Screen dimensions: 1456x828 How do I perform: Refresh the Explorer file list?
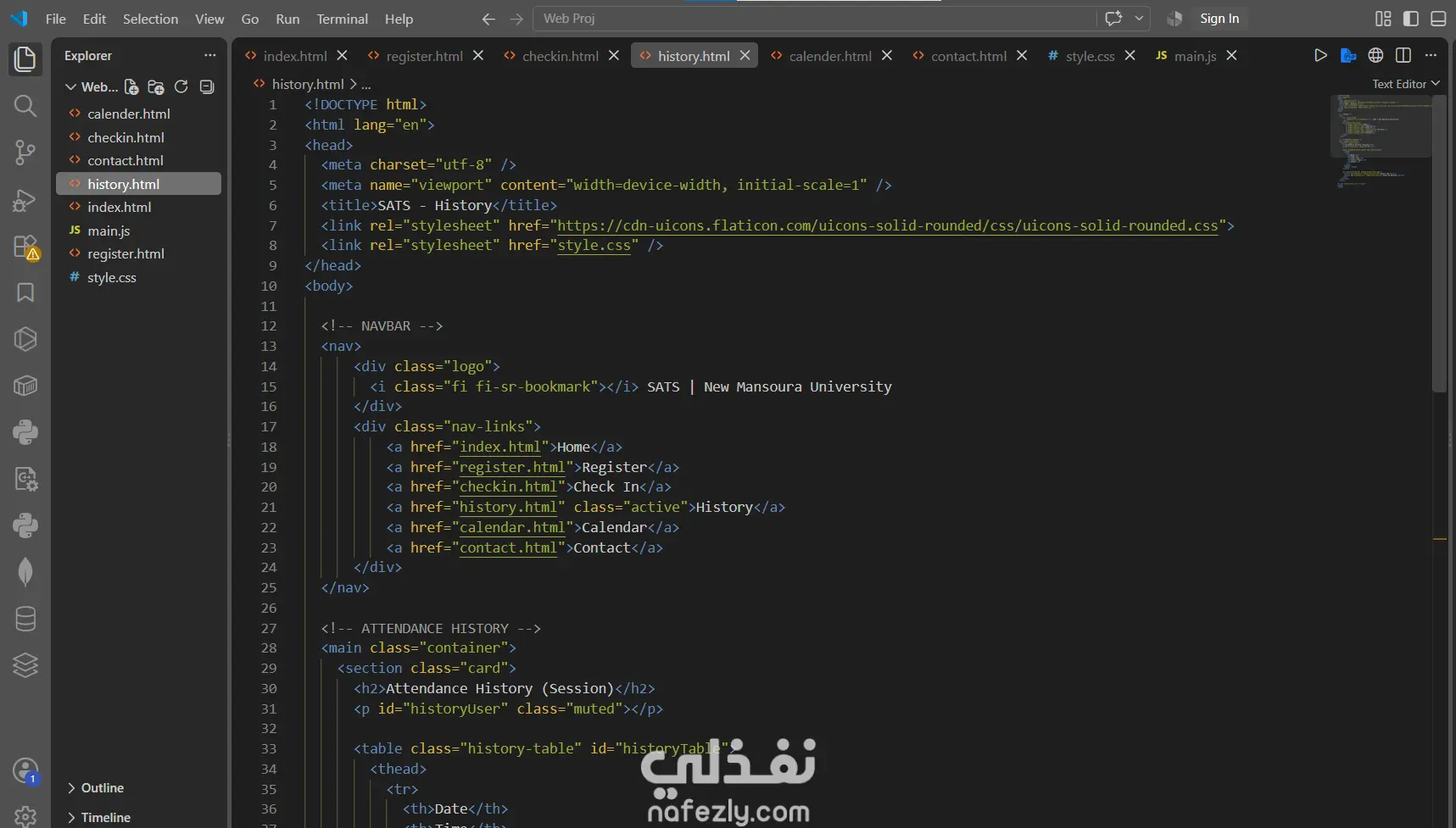[181, 86]
